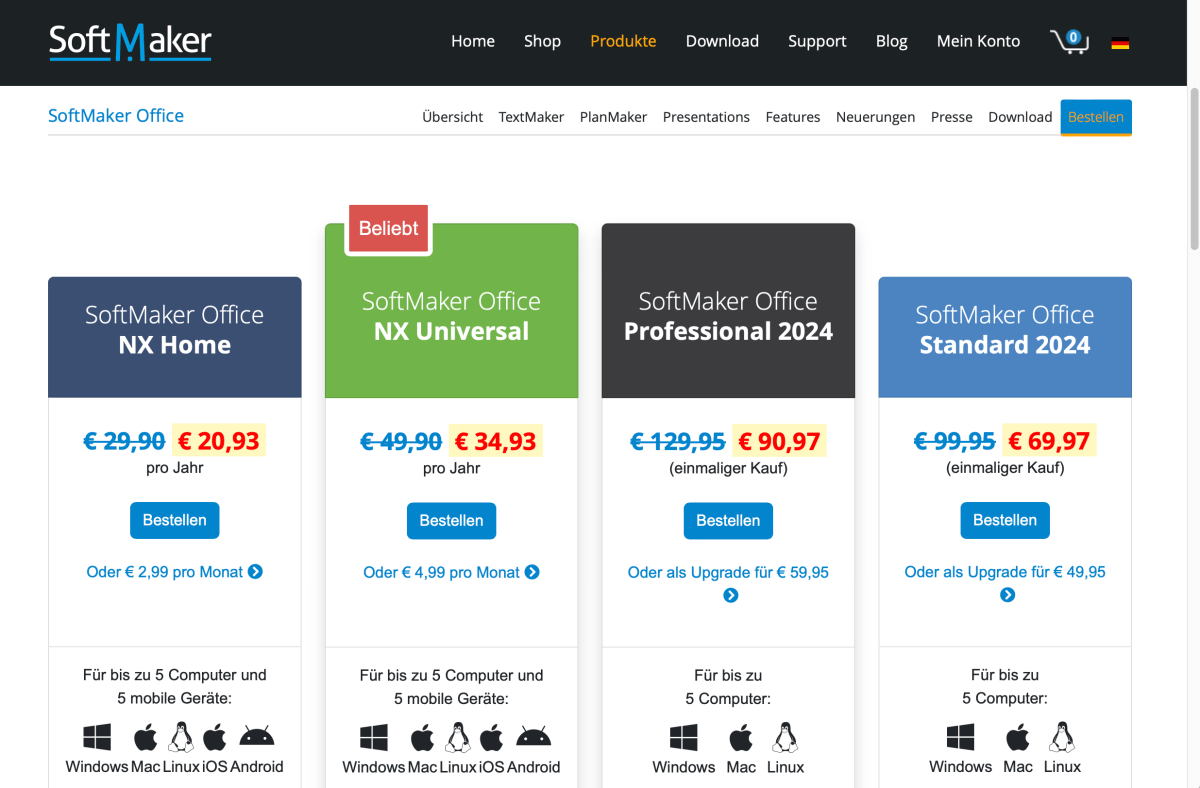
Task: Open the shopping cart icon
Action: 1069,41
